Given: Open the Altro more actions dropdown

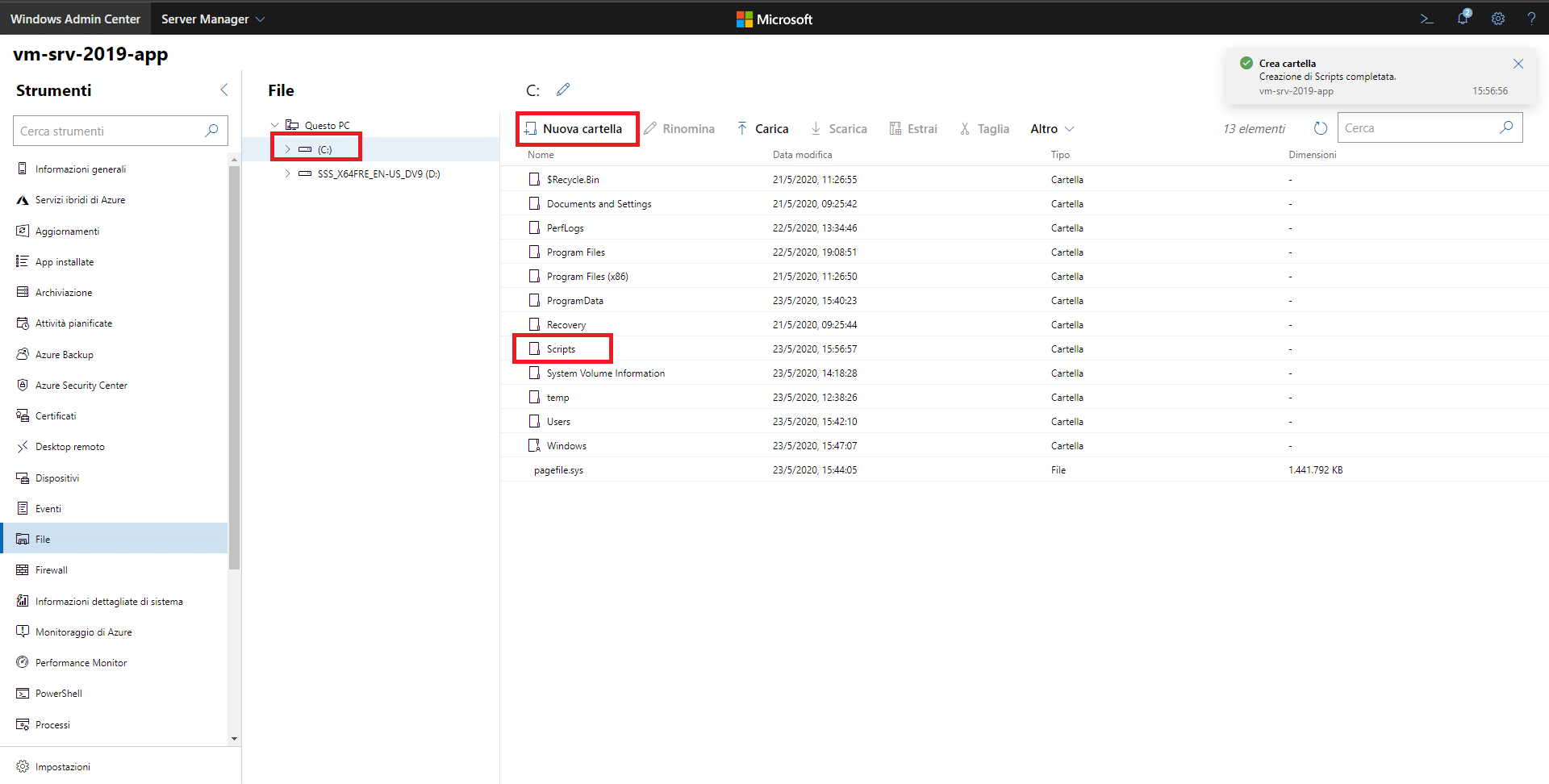Looking at the screenshot, I should (x=1052, y=129).
